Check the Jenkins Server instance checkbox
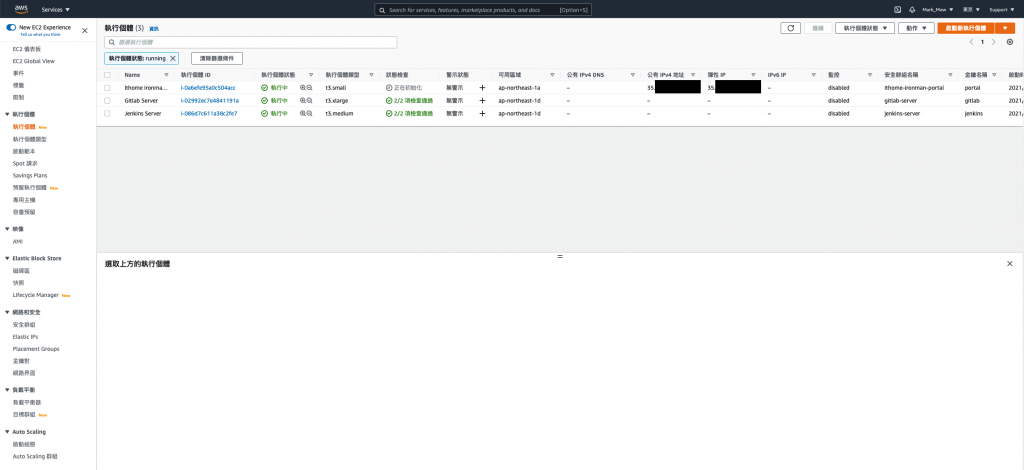 pos(107,113)
